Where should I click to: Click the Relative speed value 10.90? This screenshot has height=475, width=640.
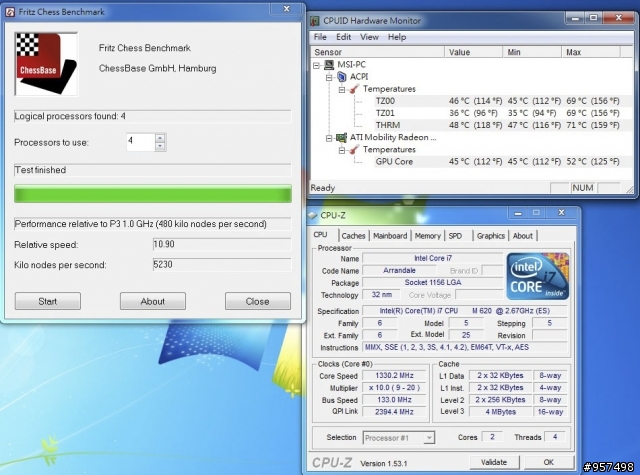pyautogui.click(x=222, y=244)
